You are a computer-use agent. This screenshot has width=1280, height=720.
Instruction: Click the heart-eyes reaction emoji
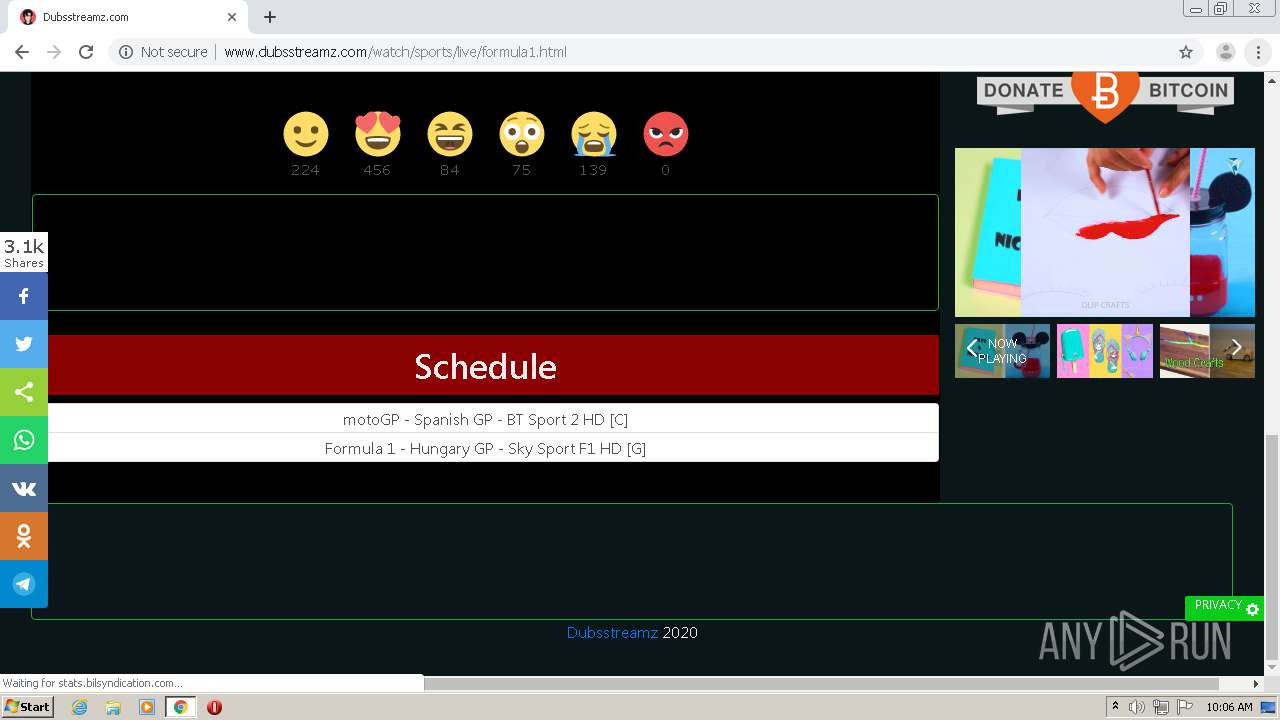point(377,134)
